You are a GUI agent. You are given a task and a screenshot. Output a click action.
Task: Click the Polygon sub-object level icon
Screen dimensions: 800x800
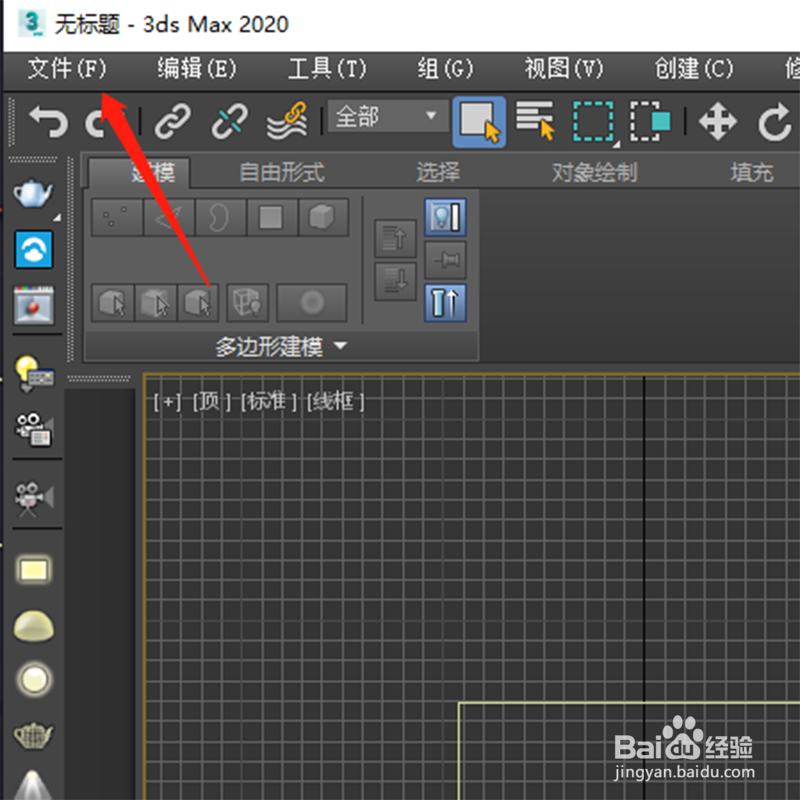(x=272, y=217)
